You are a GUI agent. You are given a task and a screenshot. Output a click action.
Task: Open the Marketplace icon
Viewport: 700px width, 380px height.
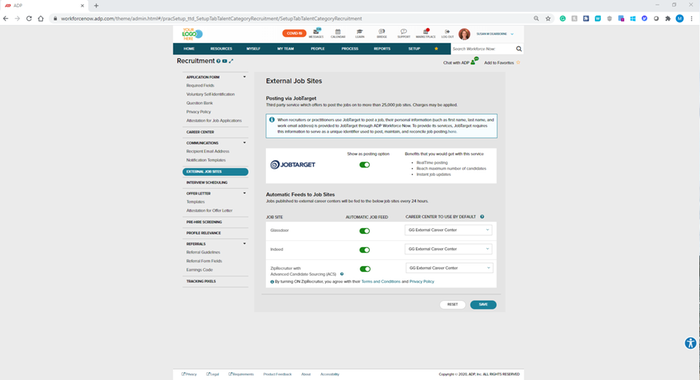(425, 33)
